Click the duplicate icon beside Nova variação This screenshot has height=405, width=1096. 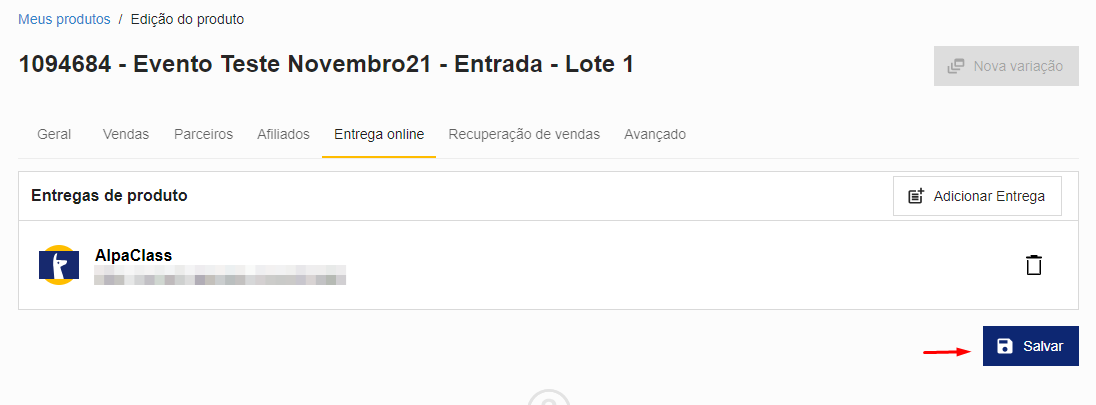click(x=956, y=66)
